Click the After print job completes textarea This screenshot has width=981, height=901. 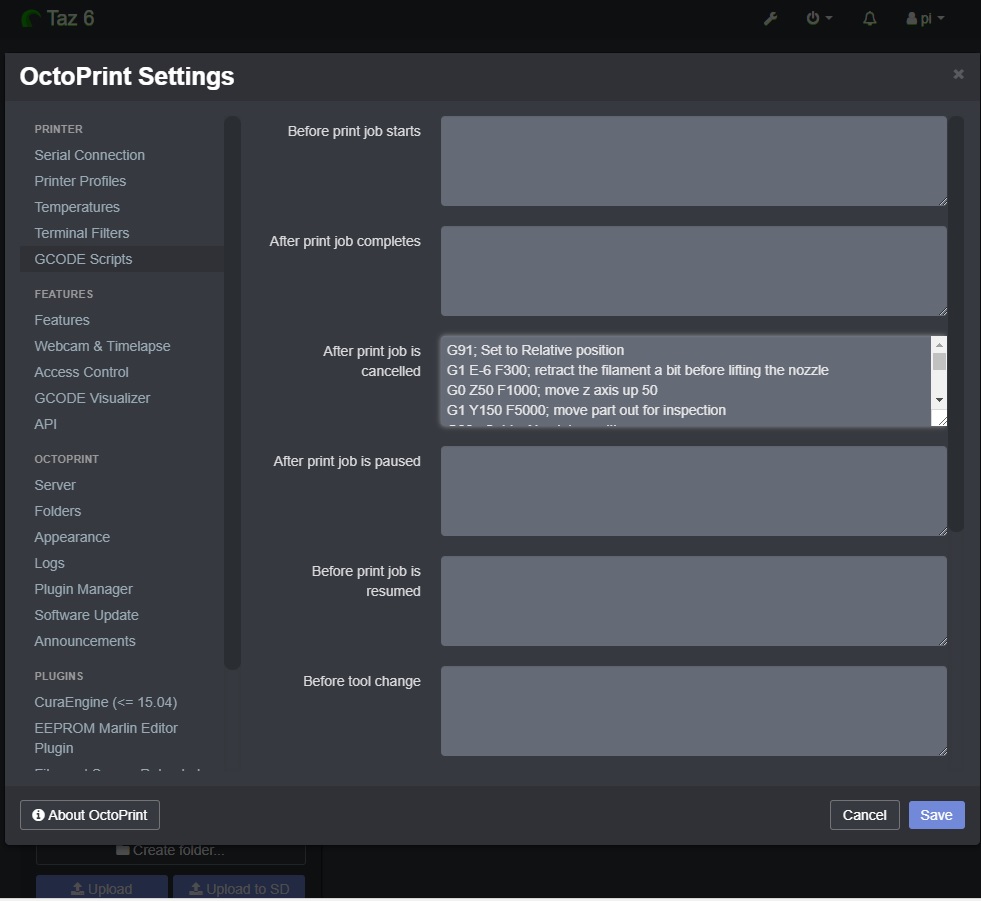[693, 271]
